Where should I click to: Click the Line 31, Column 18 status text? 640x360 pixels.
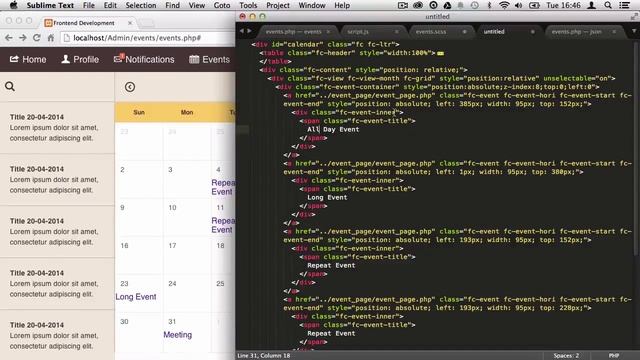click(264, 356)
